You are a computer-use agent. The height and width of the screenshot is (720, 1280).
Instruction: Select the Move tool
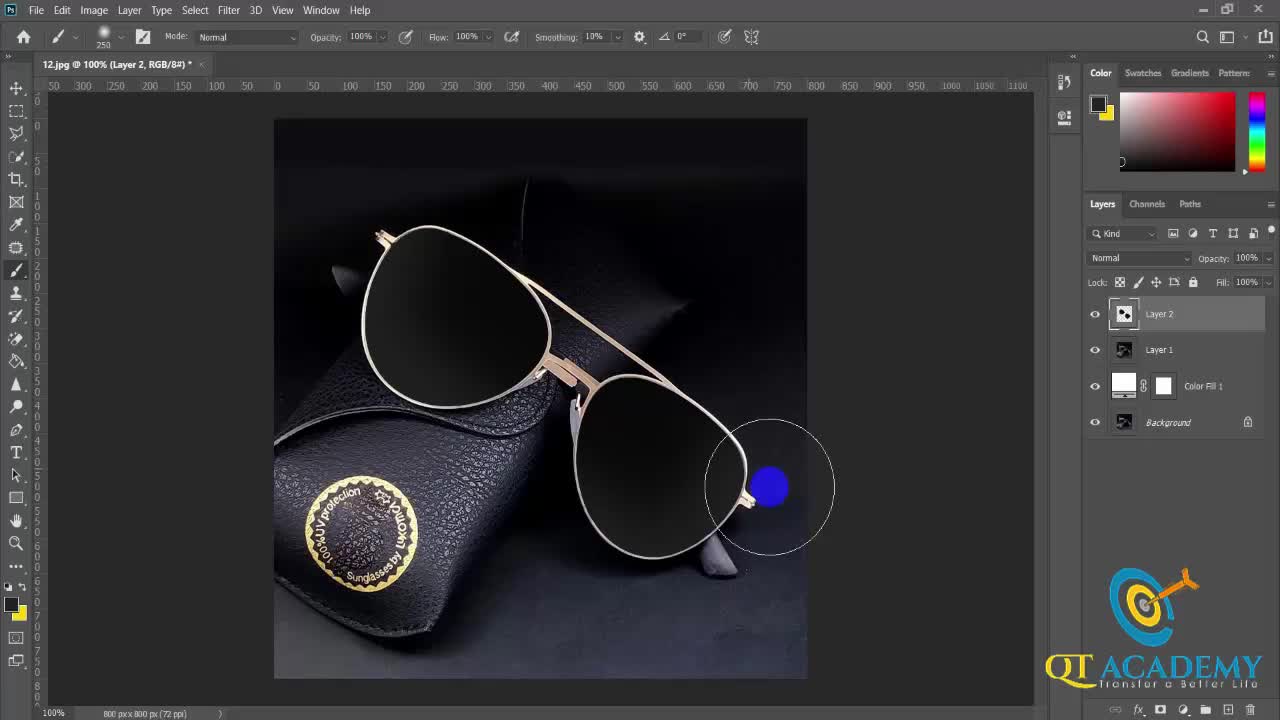pos(16,88)
